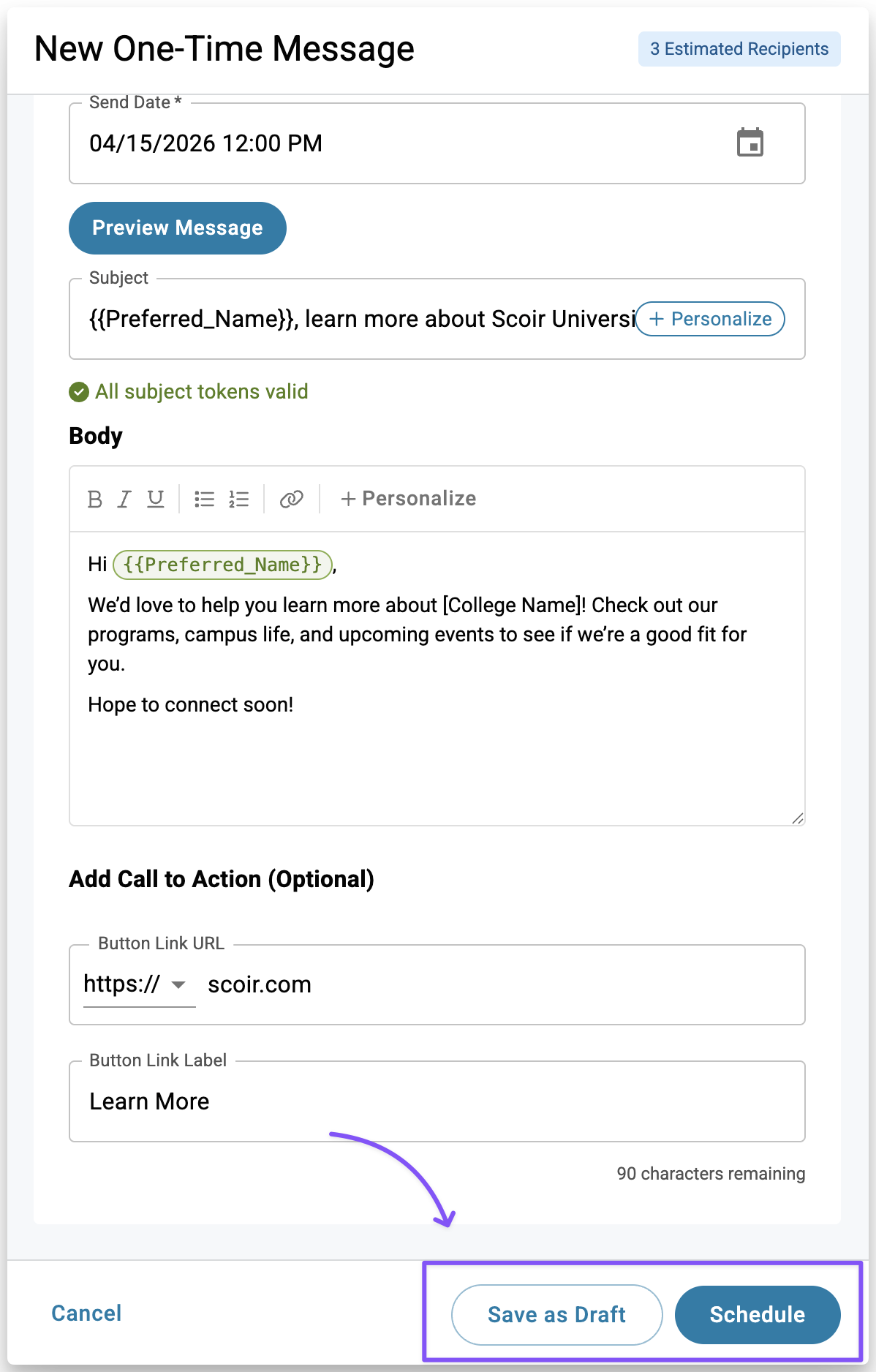The height and width of the screenshot is (1372, 876).
Task: Insert a numbered list
Action: pos(238,499)
